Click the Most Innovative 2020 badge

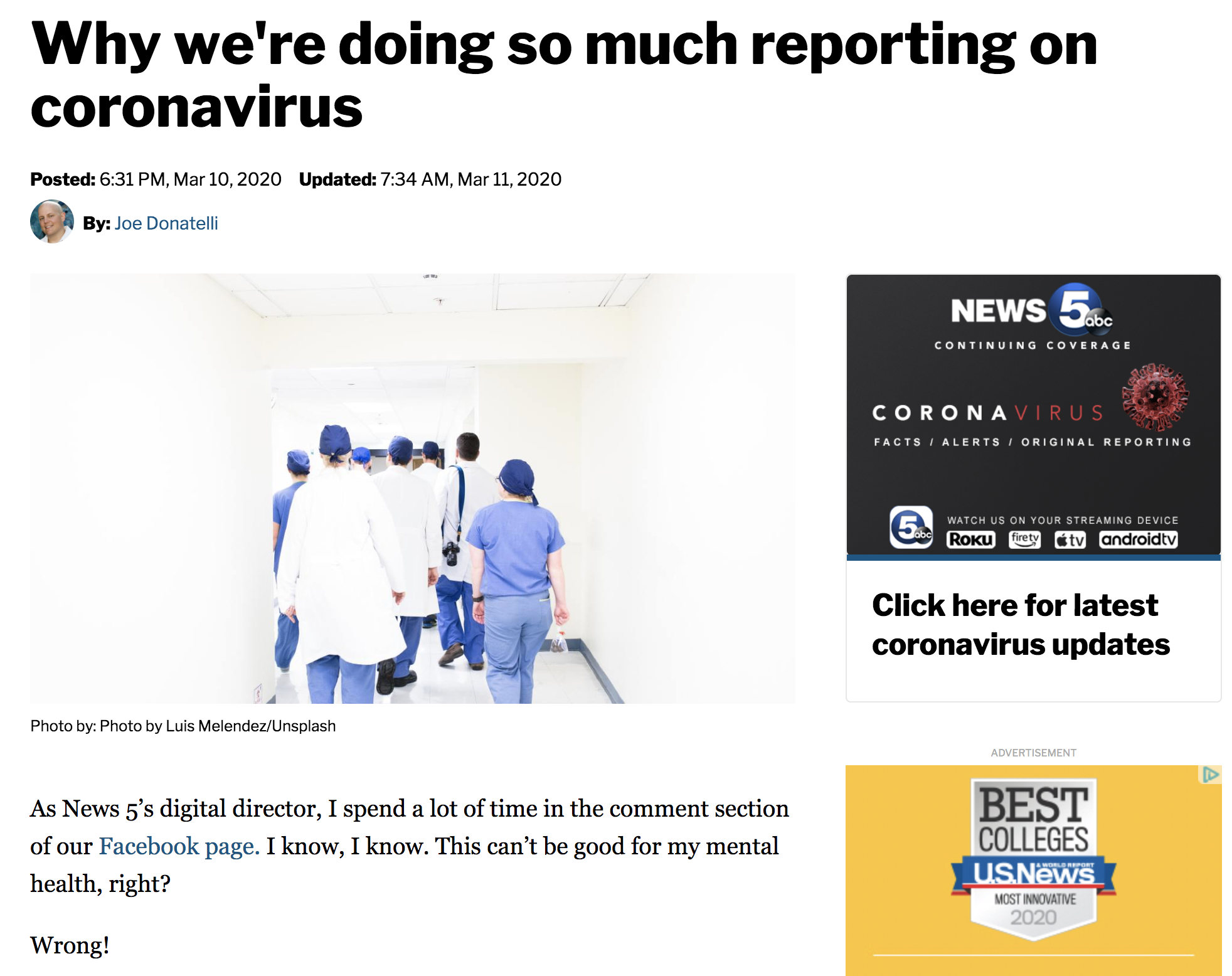(1034, 909)
